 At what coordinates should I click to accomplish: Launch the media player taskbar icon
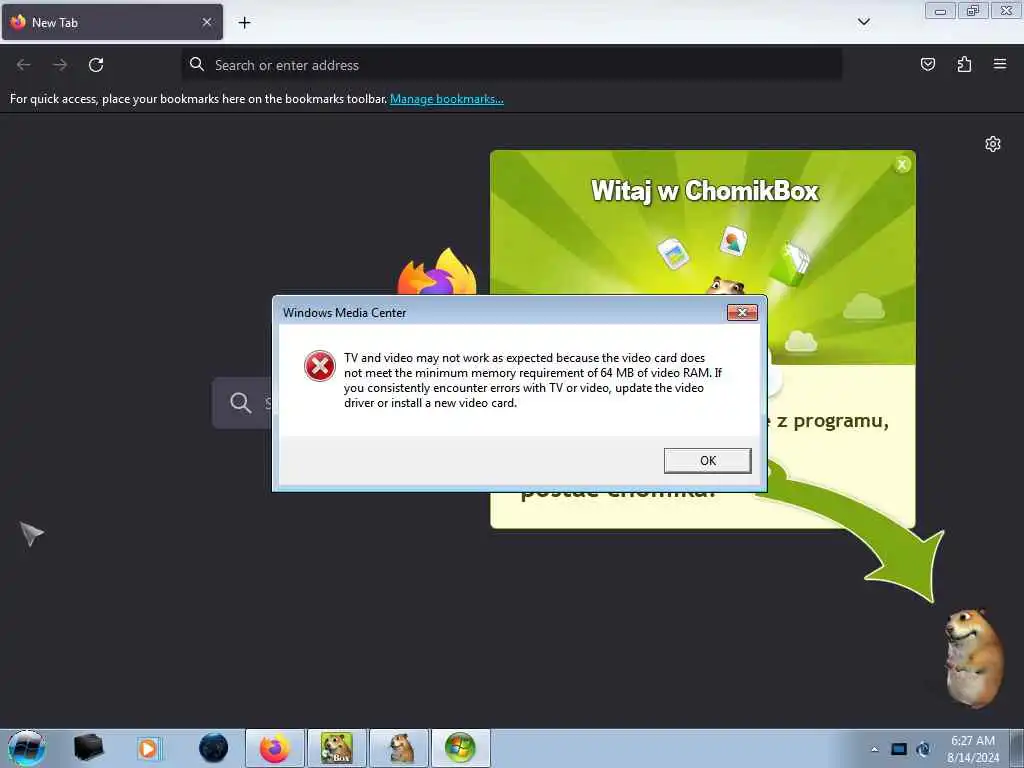[148, 748]
